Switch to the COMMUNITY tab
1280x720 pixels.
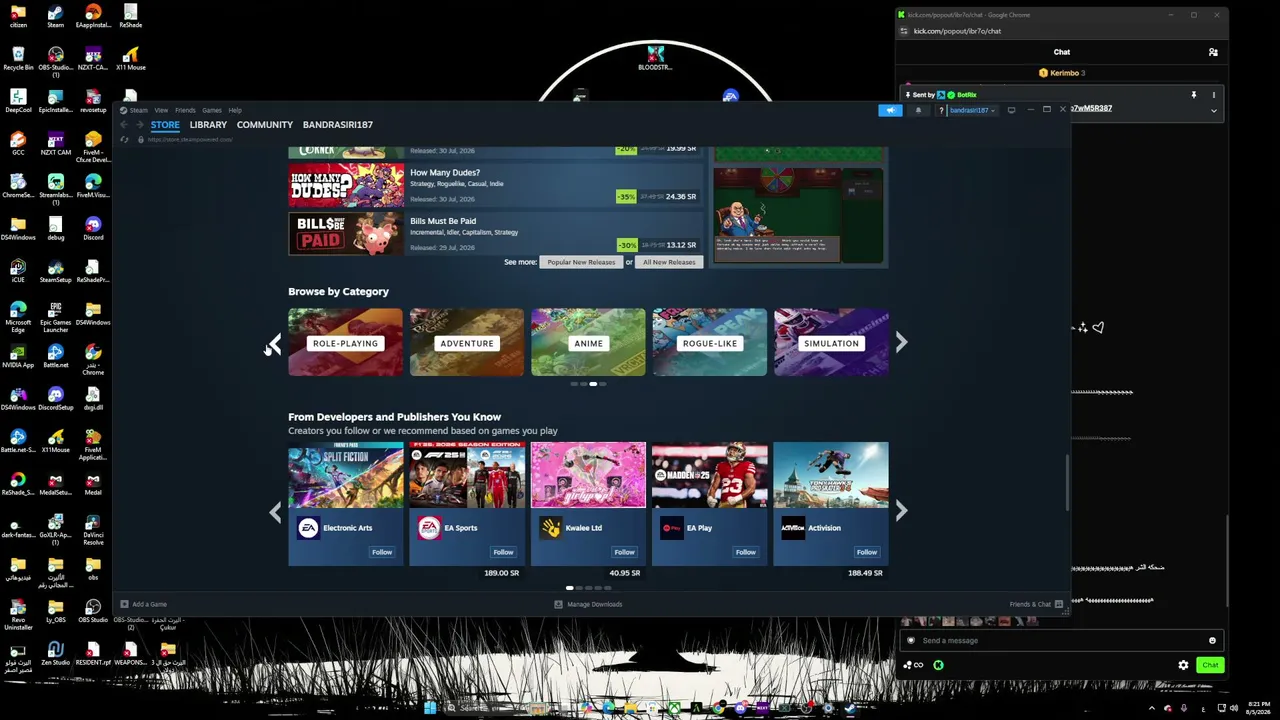(265, 125)
